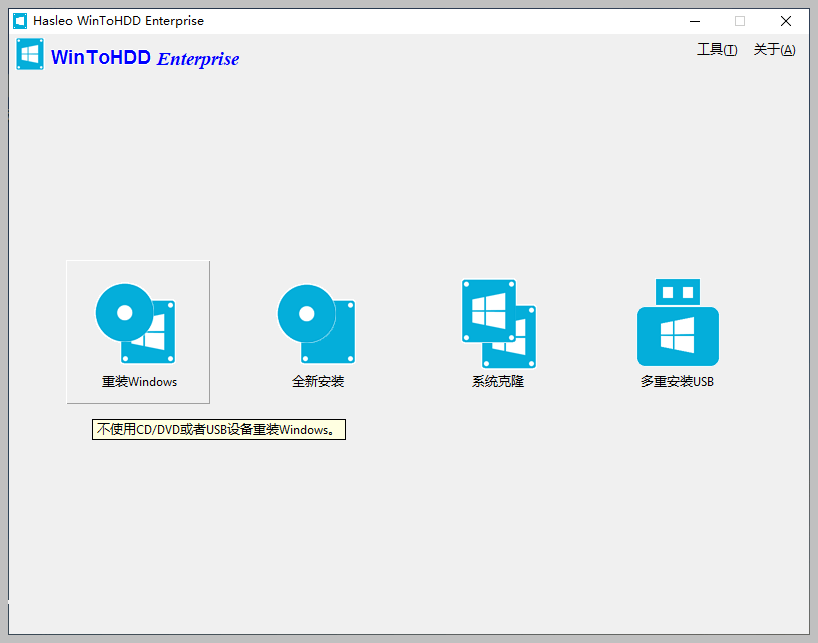Open the 关于(A) About menu
The height and width of the screenshot is (643, 818).
775,50
